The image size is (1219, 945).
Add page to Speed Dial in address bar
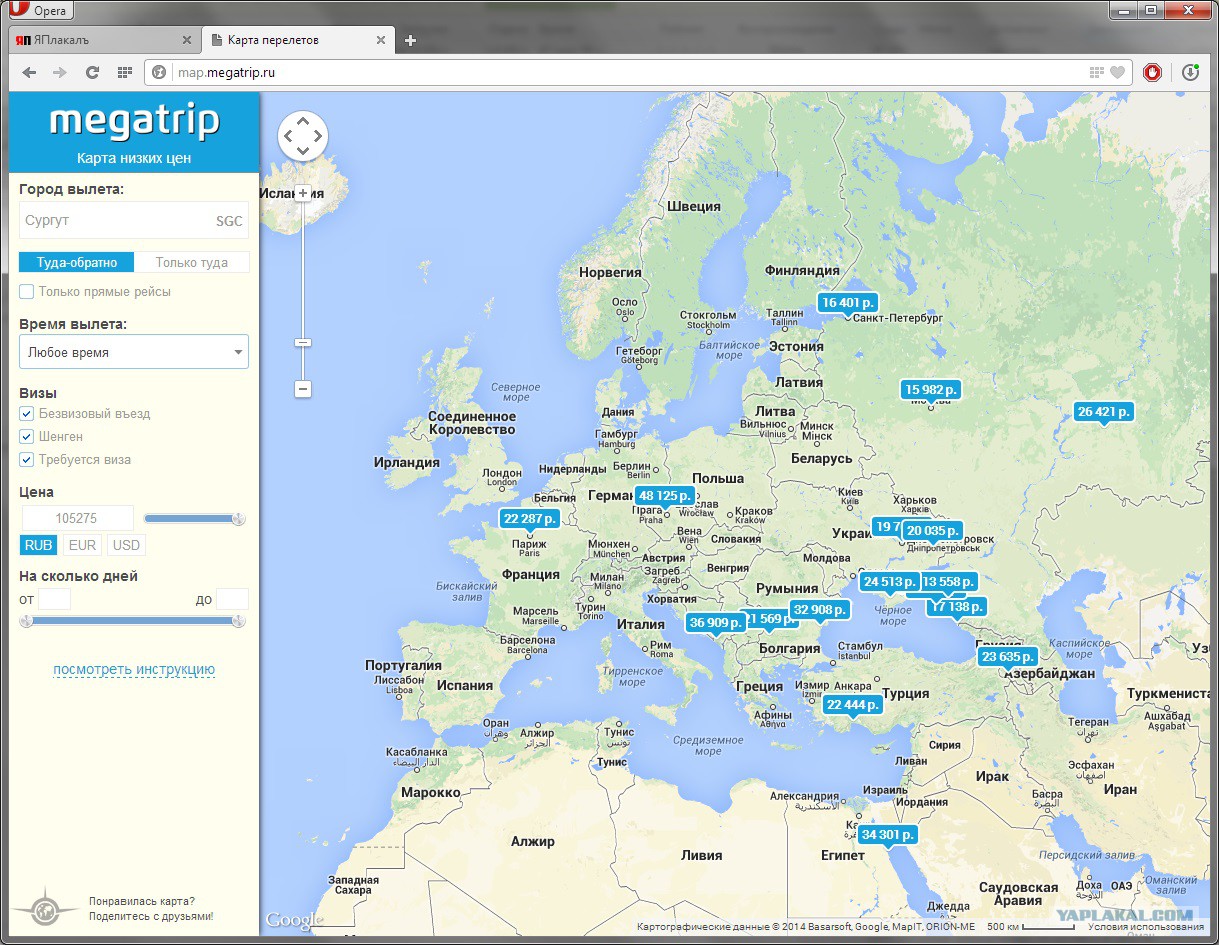click(x=1097, y=72)
